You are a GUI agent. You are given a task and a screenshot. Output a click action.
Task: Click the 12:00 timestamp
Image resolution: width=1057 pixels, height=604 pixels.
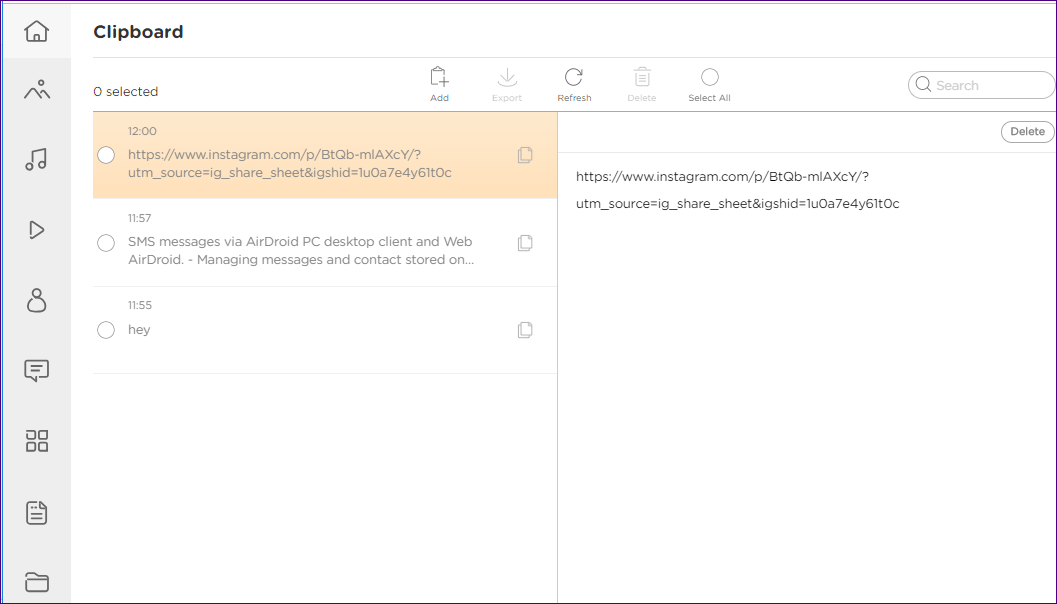pos(142,131)
